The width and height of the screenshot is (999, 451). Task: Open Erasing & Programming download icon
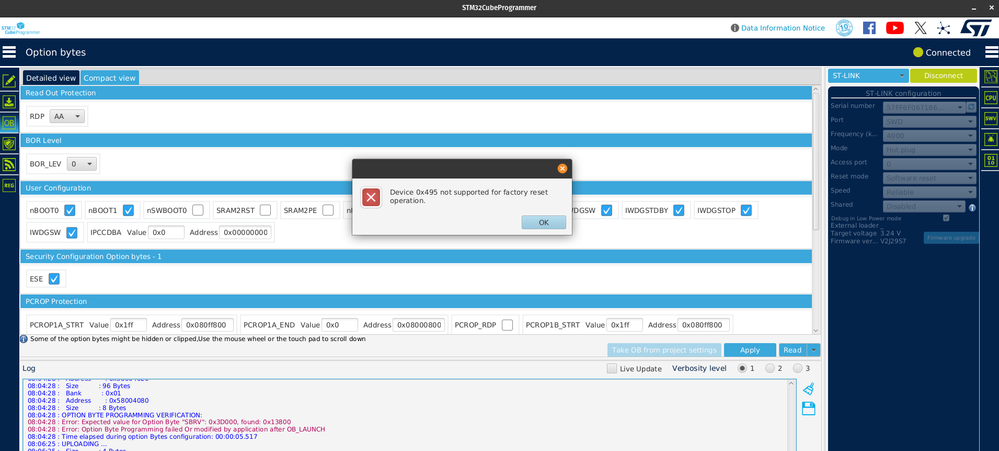point(9,102)
